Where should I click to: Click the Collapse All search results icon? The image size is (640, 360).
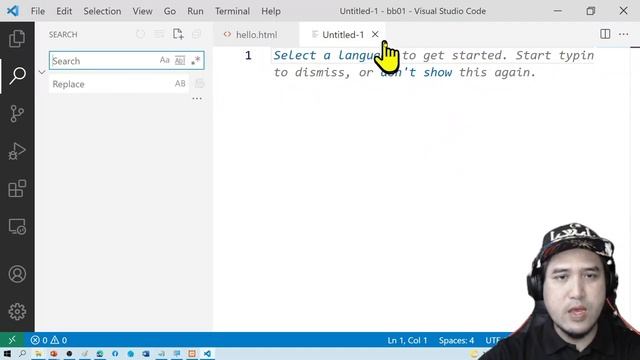coord(196,34)
